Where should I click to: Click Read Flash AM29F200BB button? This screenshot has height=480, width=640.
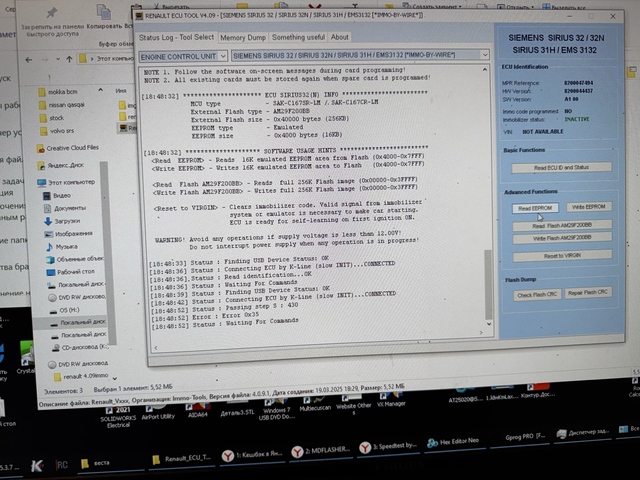[562, 225]
